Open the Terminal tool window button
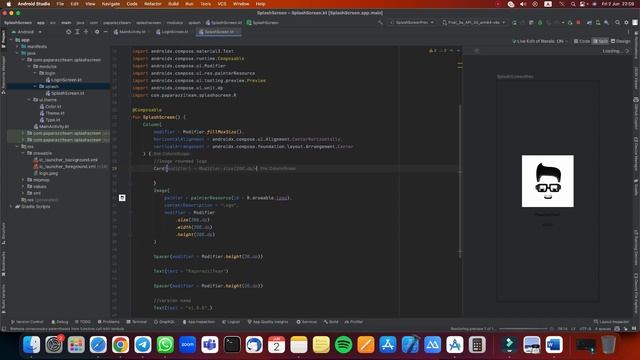Screen dimensions: 640x360 pyautogui.click(x=137, y=322)
